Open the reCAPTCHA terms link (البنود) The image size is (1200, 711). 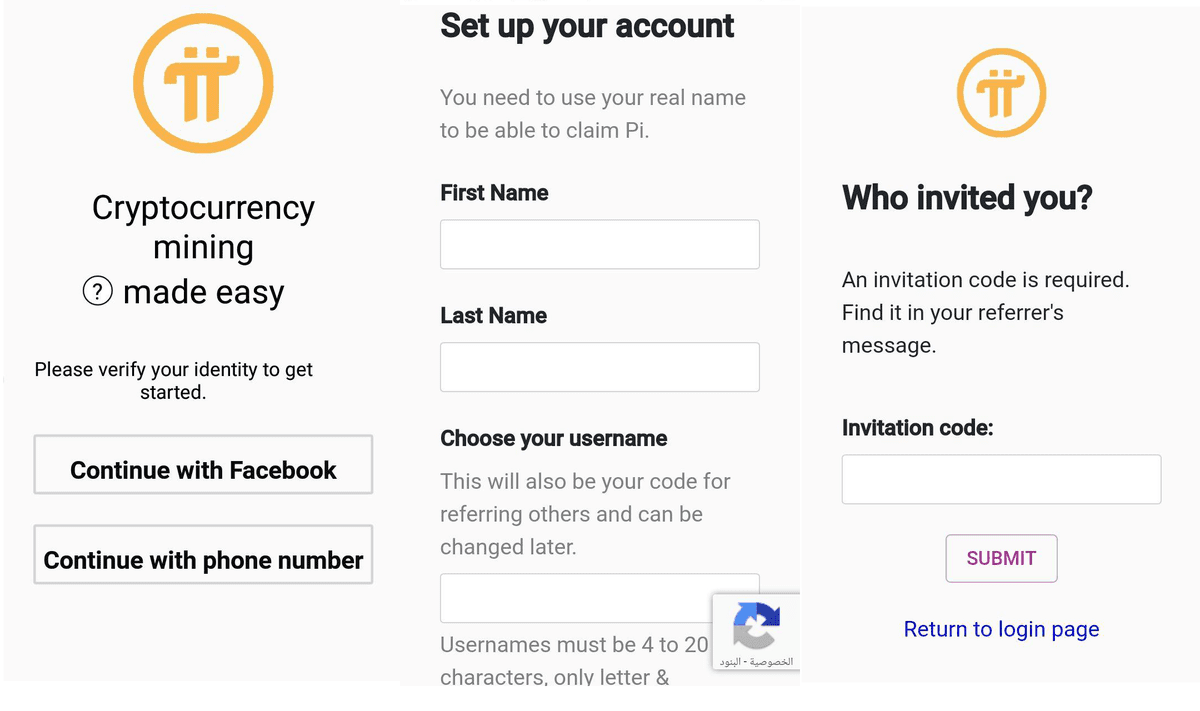[x=731, y=662]
